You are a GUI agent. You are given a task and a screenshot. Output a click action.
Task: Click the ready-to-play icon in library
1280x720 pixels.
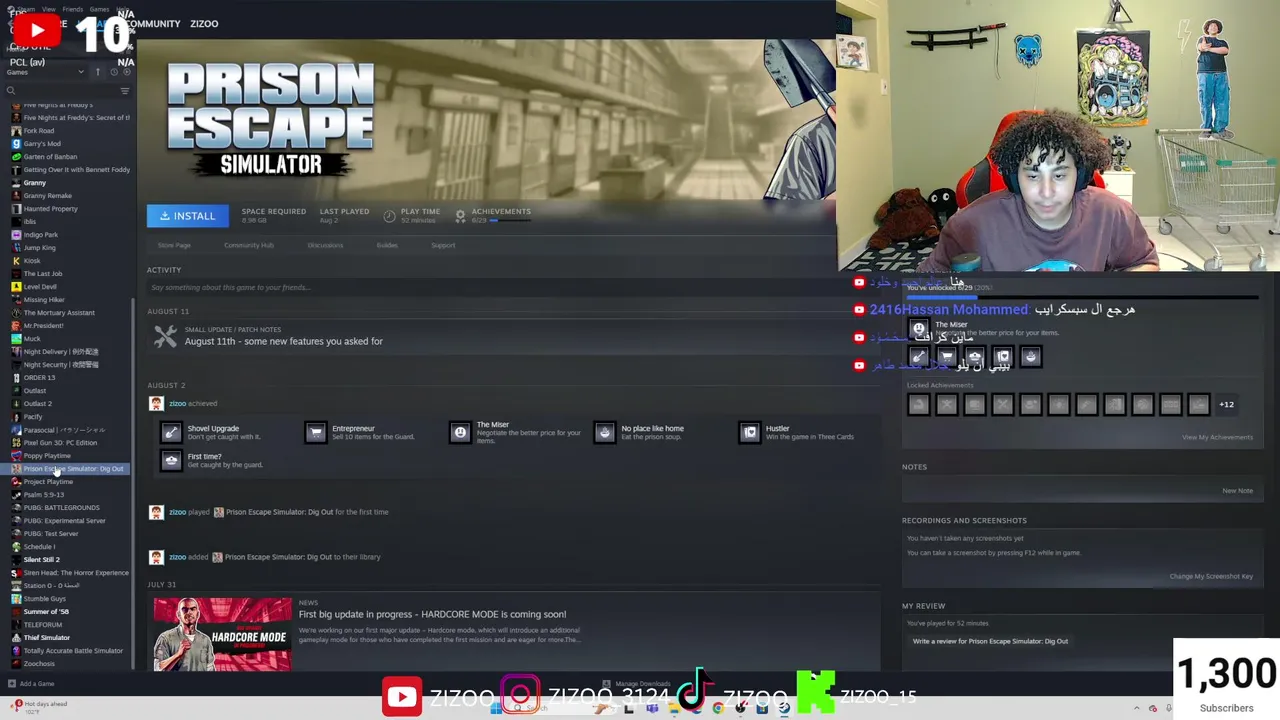click(126, 72)
